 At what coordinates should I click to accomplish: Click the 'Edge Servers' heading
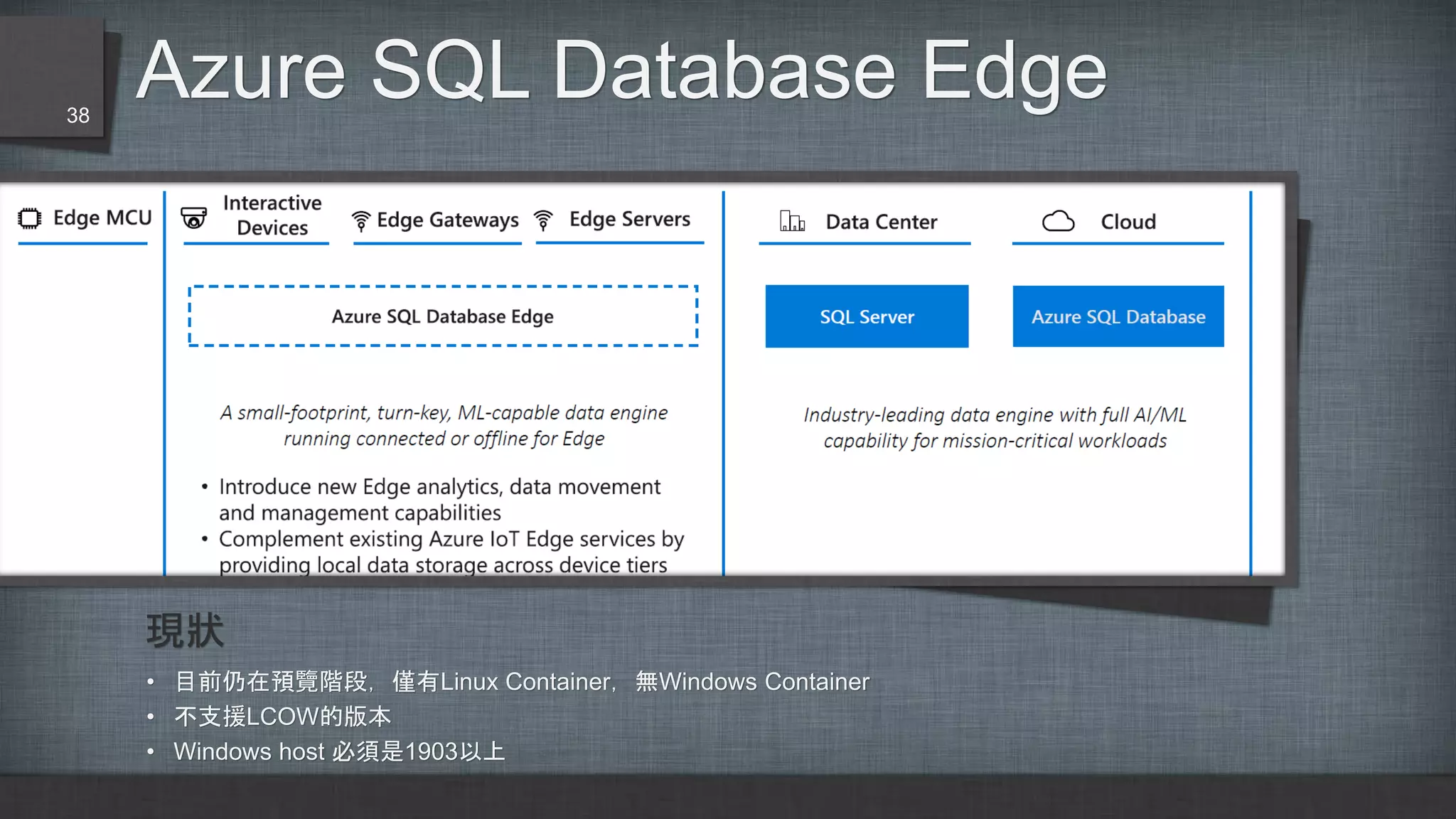(630, 219)
